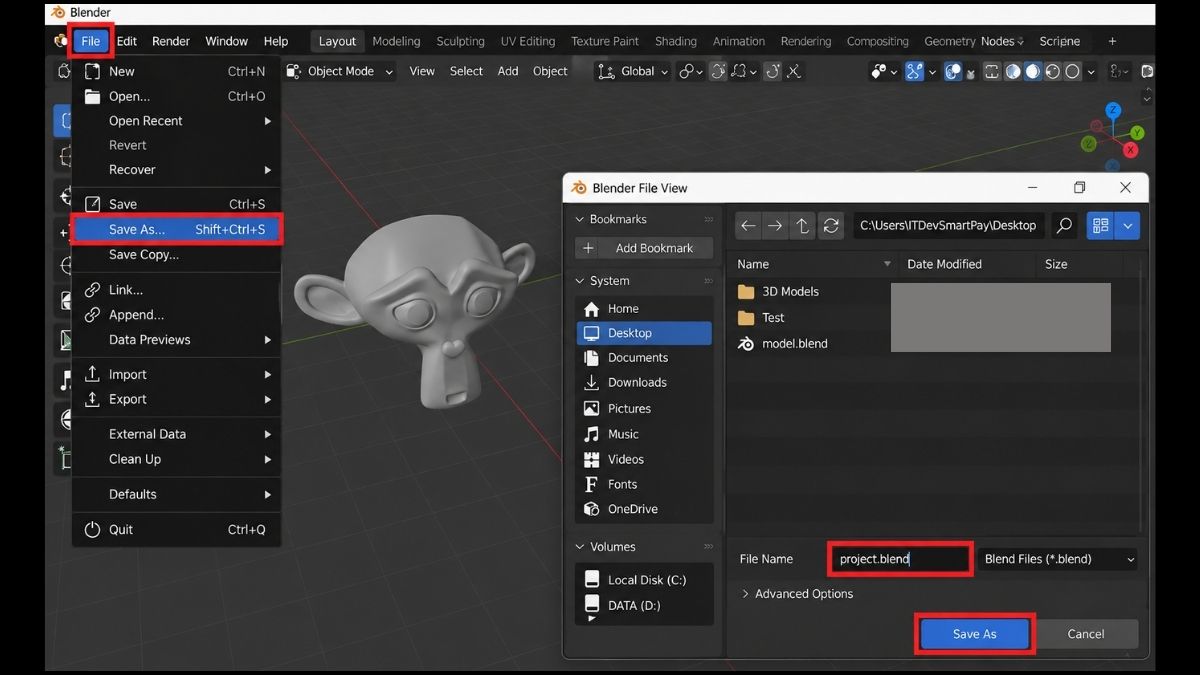This screenshot has height=675, width=1200.
Task: Open Local Disk (C:) volume
Action: pos(645,580)
